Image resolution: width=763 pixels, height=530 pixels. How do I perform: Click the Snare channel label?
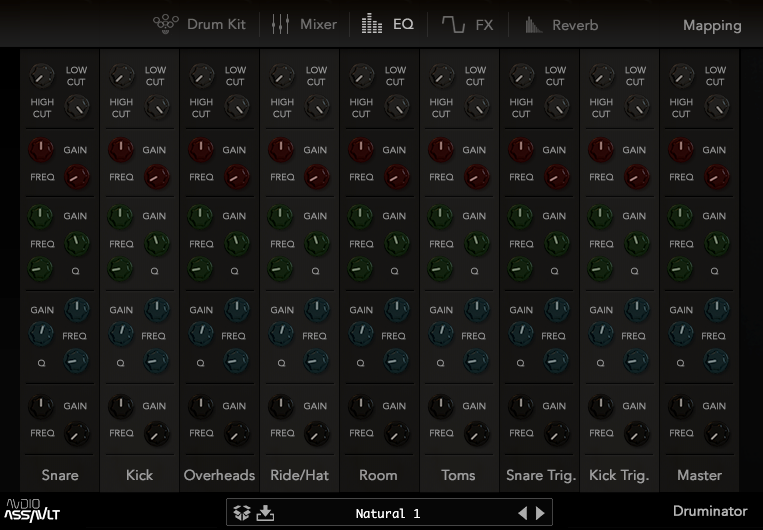60,475
